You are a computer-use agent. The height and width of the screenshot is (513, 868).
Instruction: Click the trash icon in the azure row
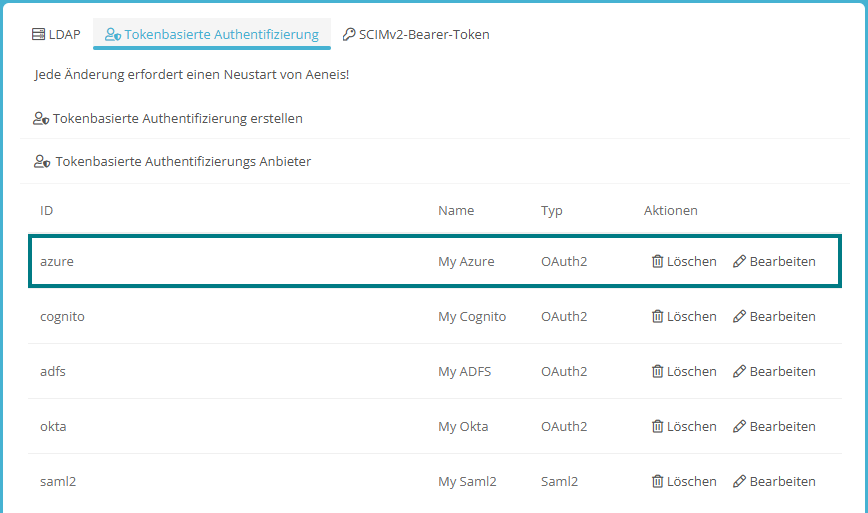[657, 262]
